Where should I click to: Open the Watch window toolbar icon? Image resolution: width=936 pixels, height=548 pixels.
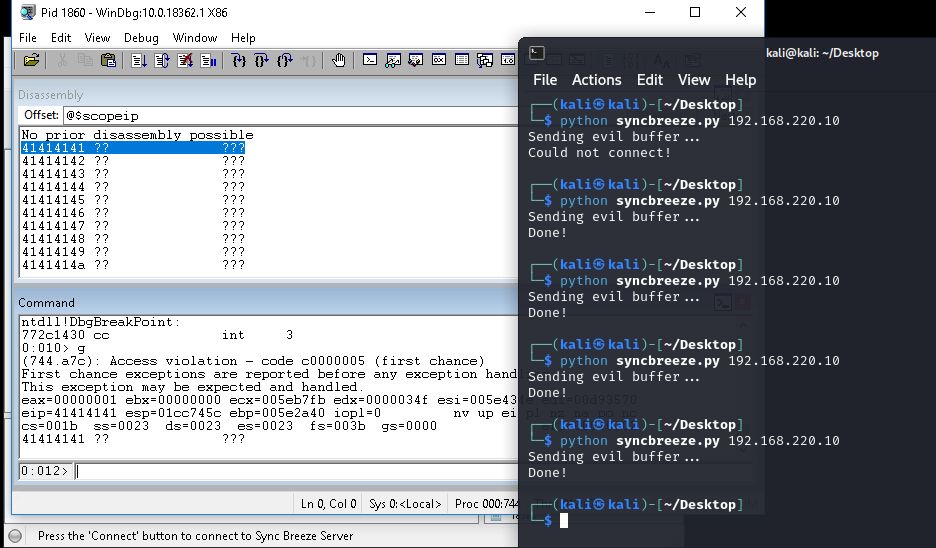393,60
